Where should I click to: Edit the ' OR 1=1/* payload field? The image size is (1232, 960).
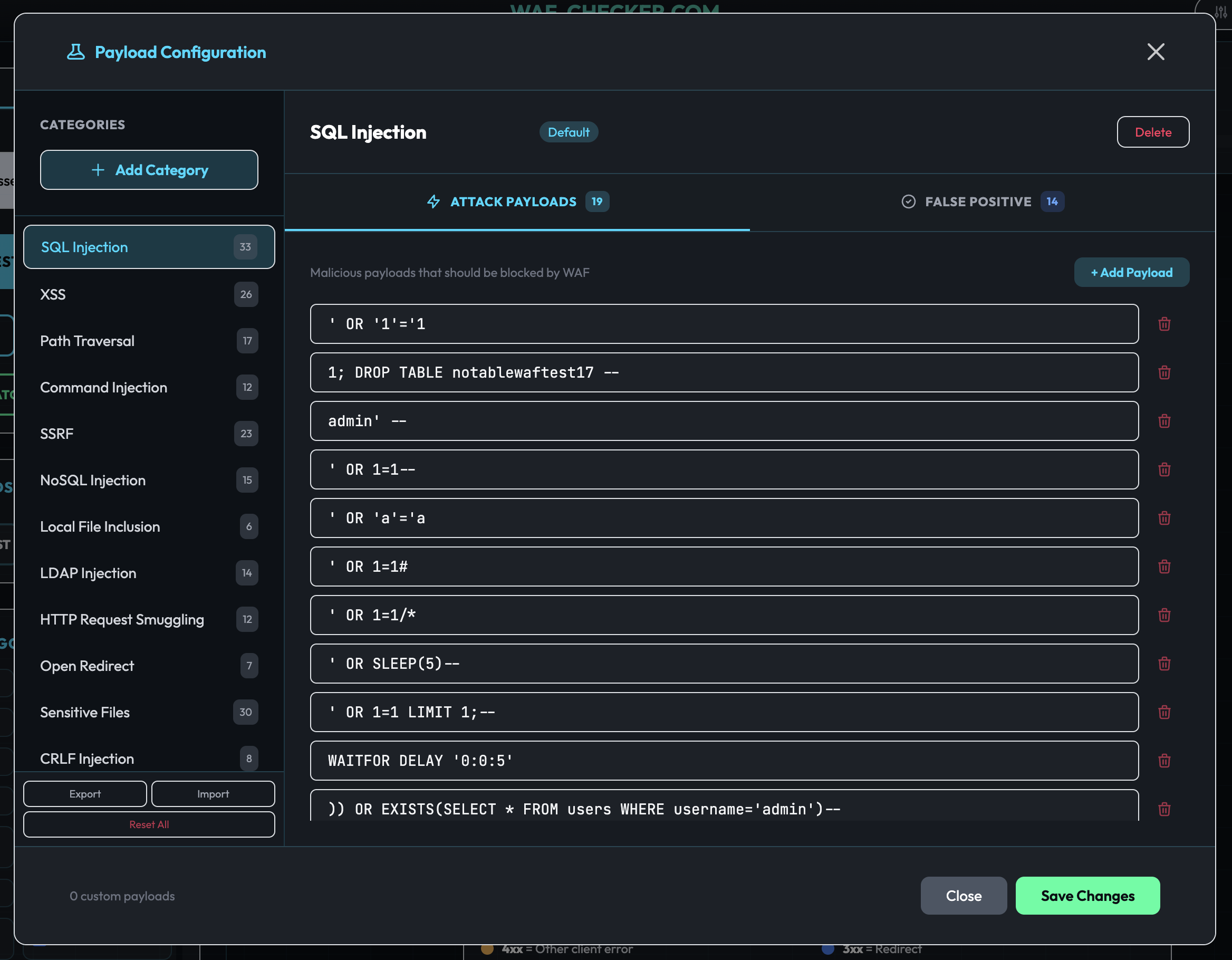pyautogui.click(x=724, y=615)
